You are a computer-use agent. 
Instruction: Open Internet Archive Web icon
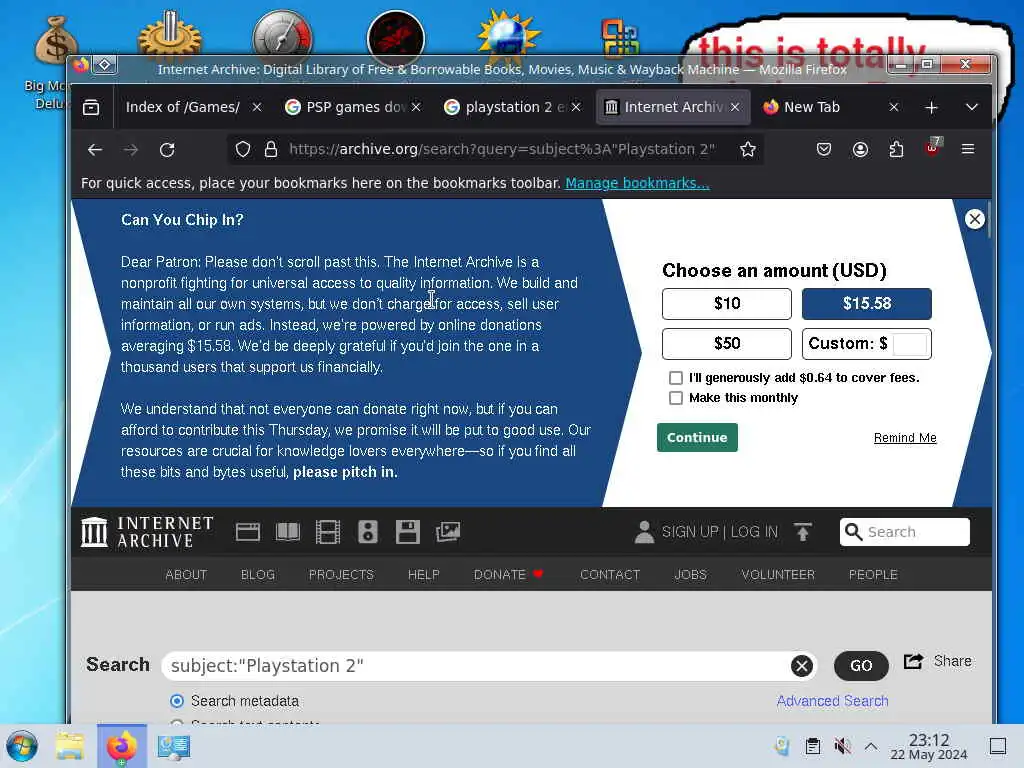[x=248, y=532]
